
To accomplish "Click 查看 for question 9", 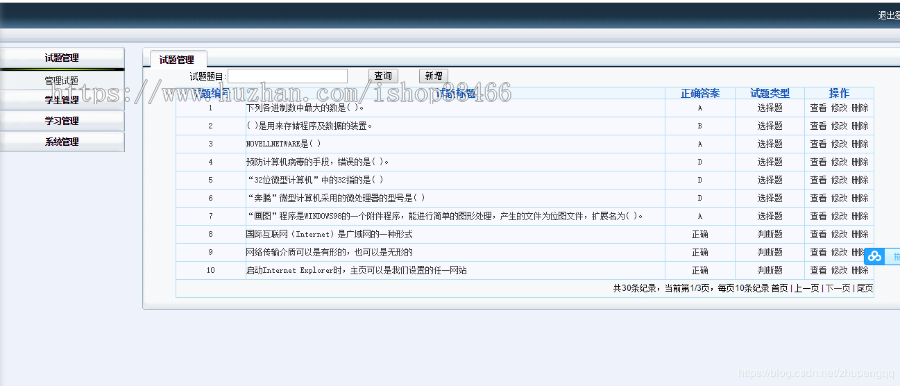I will click(818, 252).
